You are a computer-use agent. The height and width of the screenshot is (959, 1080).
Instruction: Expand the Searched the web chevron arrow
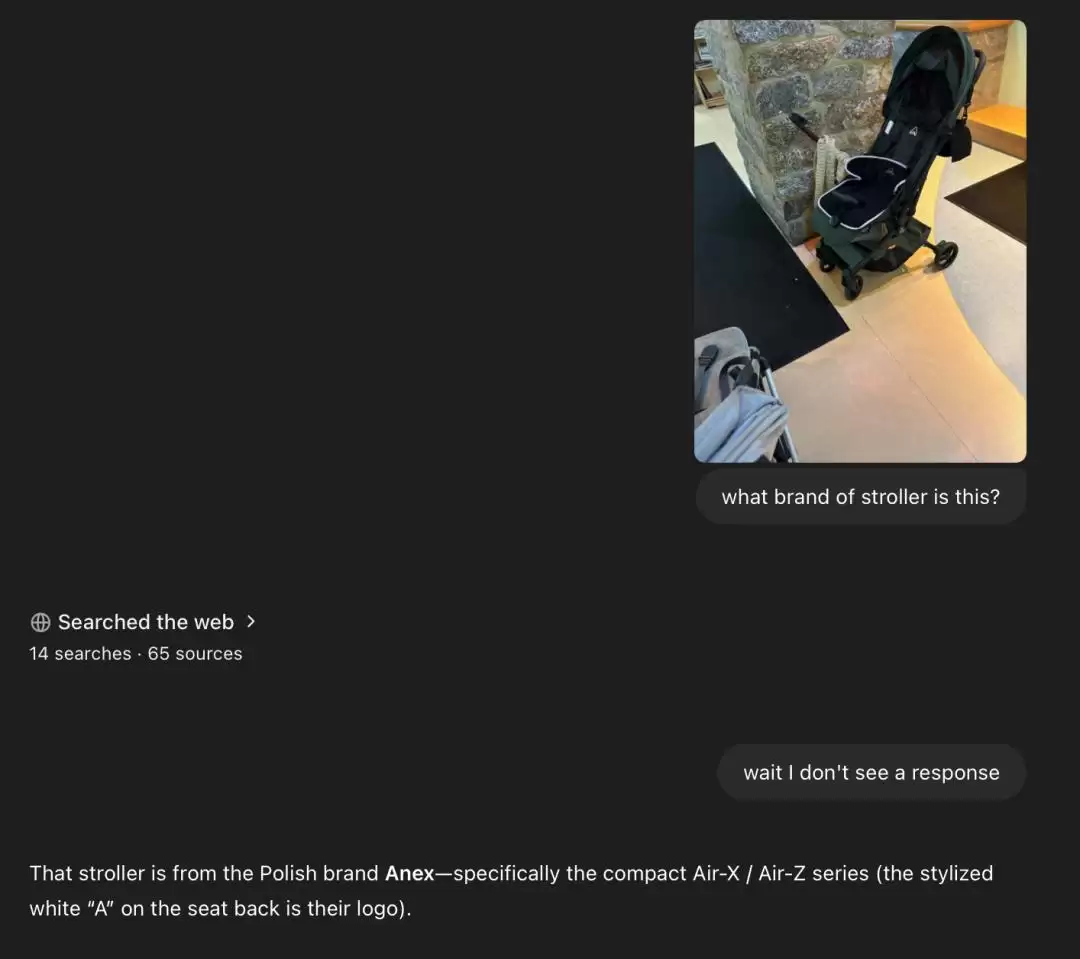pyautogui.click(x=251, y=621)
